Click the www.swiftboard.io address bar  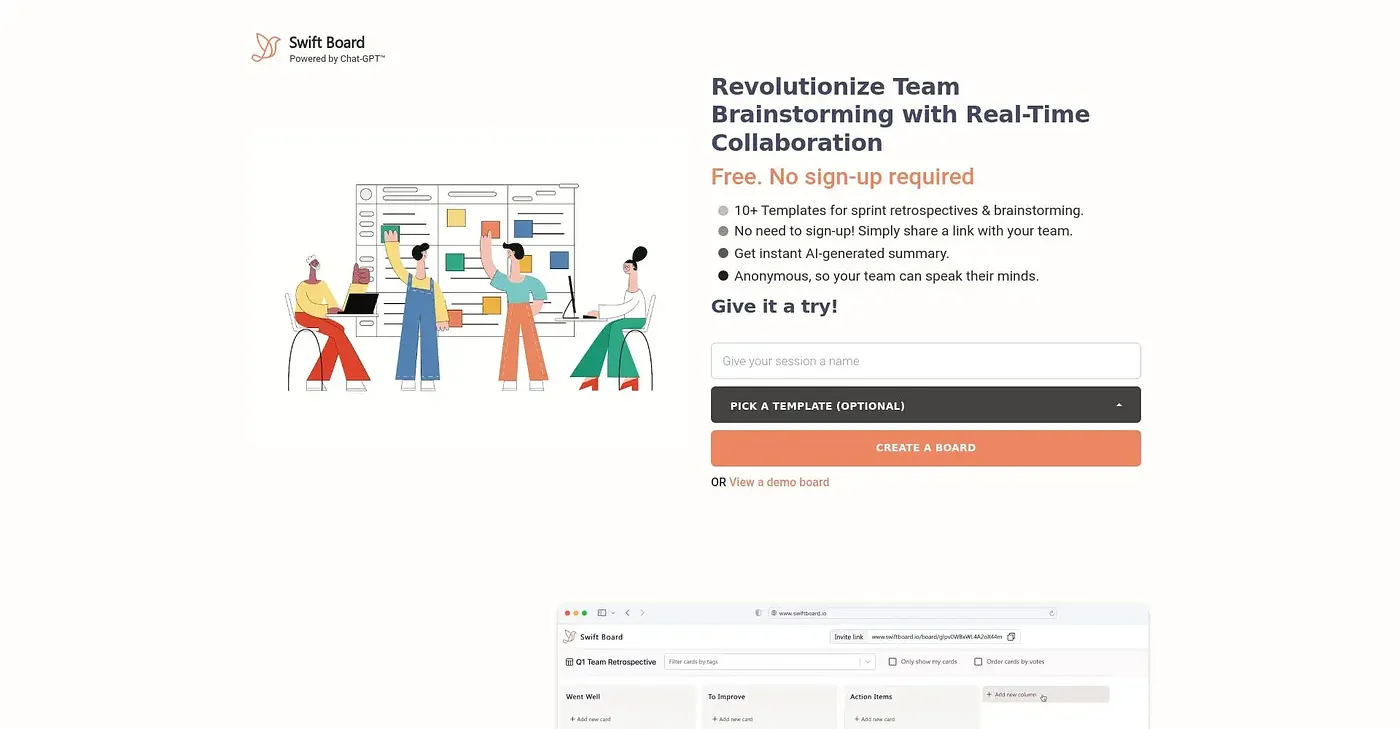[x=912, y=613]
